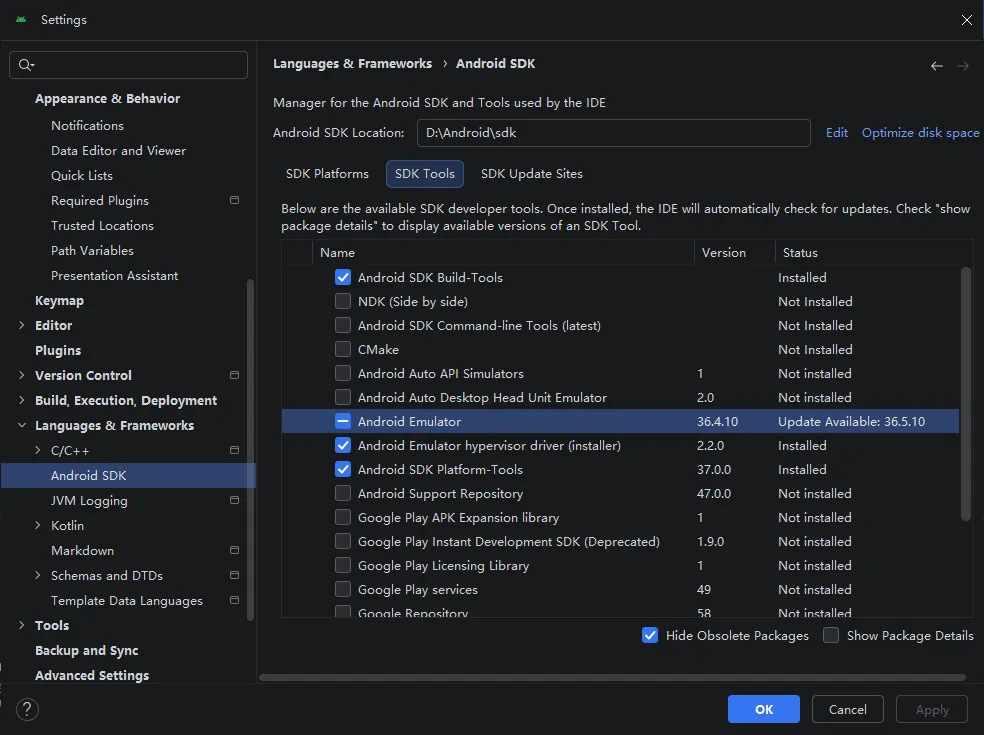Click the Android SDK Location path field

point(613,133)
